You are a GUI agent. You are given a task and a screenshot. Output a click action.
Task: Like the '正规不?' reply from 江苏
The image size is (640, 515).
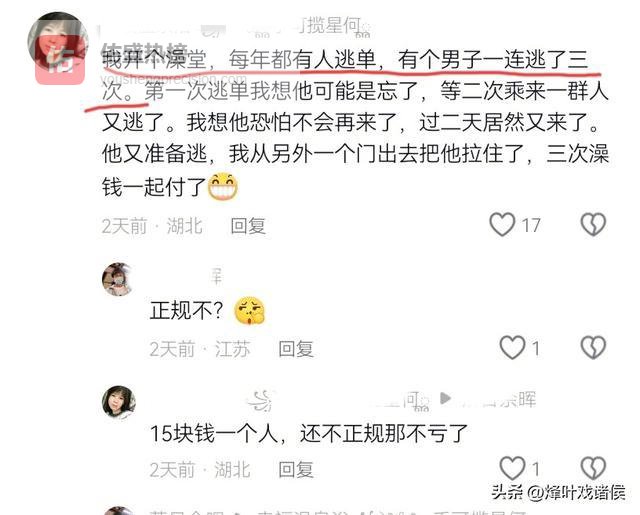coord(512,348)
